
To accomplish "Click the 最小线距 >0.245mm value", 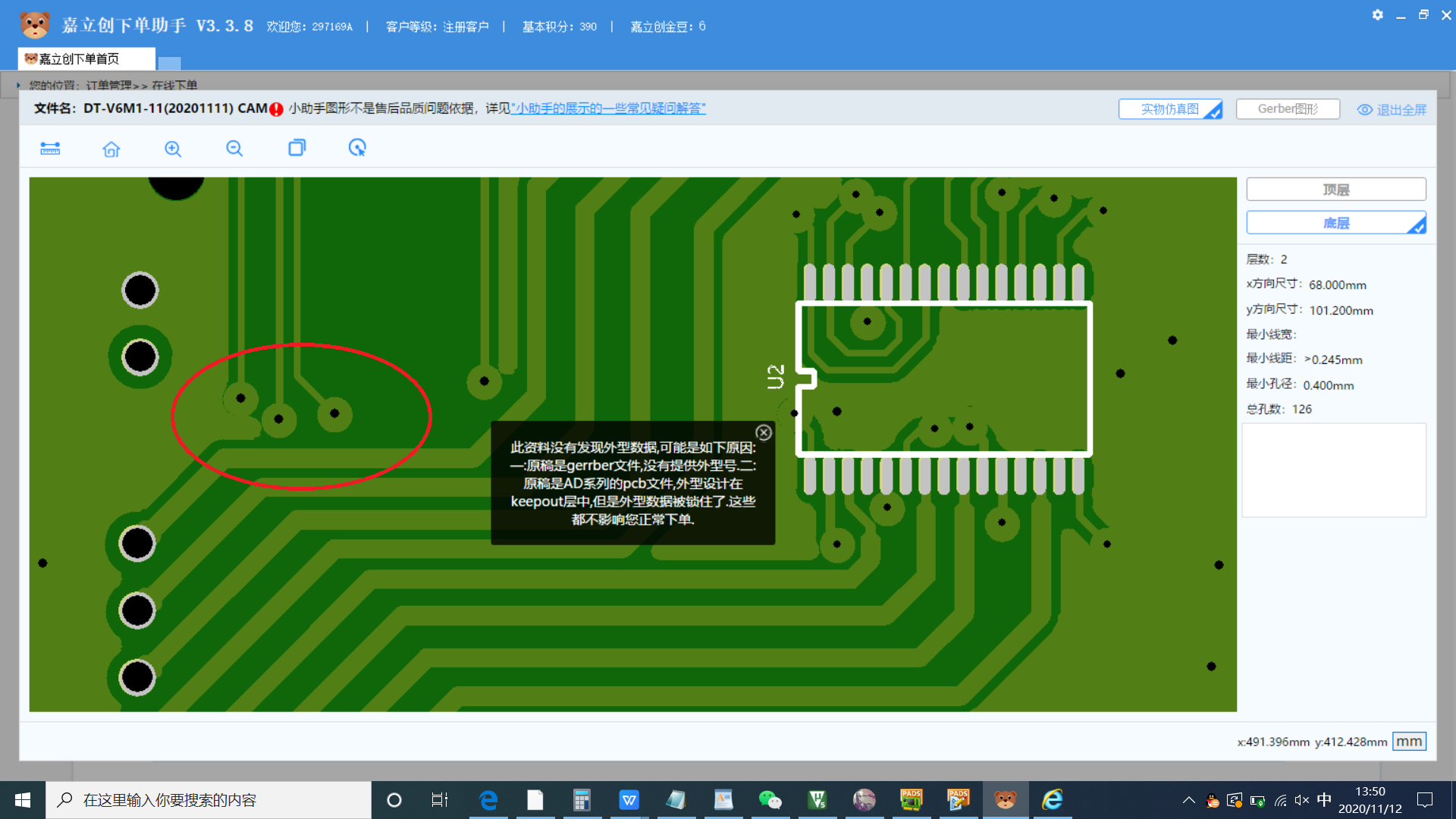I will point(1333,359).
